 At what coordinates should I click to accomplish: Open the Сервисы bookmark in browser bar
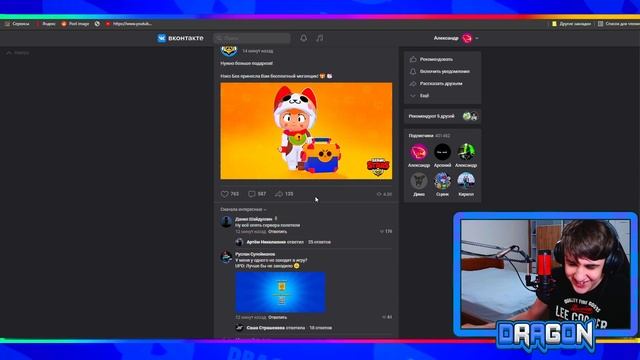17,24
